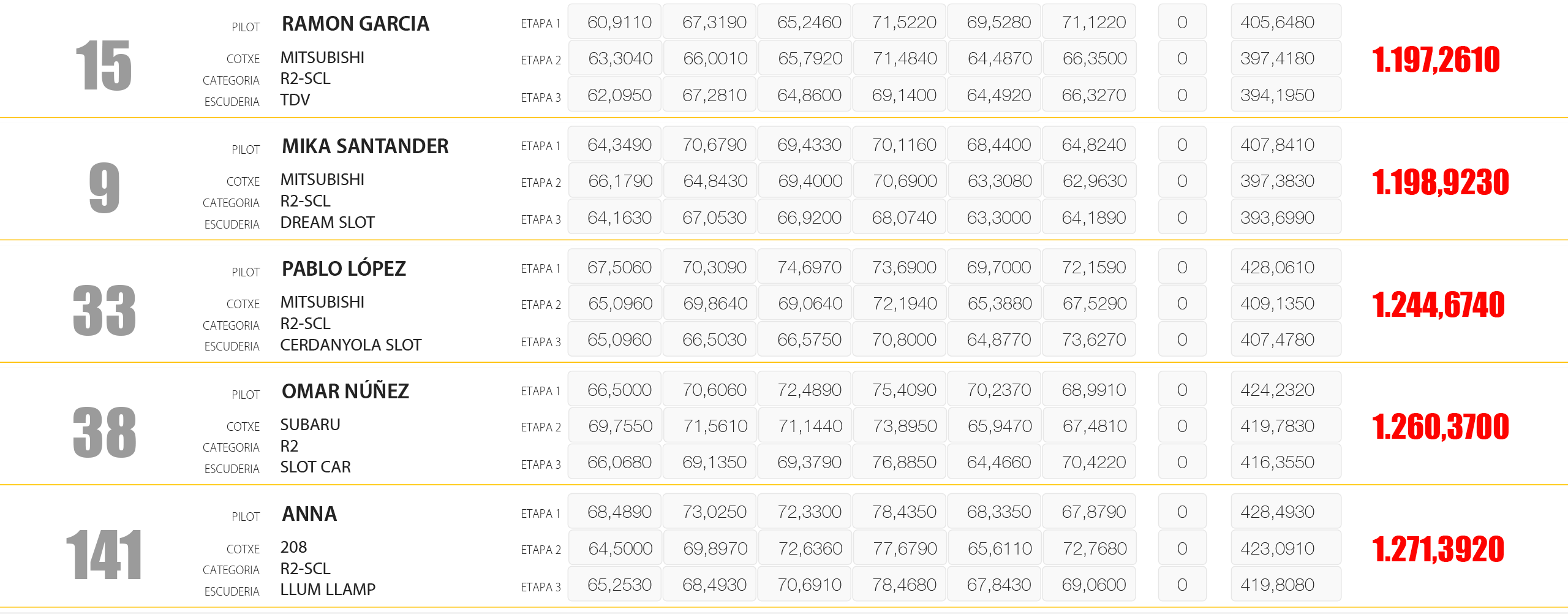This screenshot has width=1568, height=614.
Task: Click the SUBARU cotxe value
Action: point(310,425)
